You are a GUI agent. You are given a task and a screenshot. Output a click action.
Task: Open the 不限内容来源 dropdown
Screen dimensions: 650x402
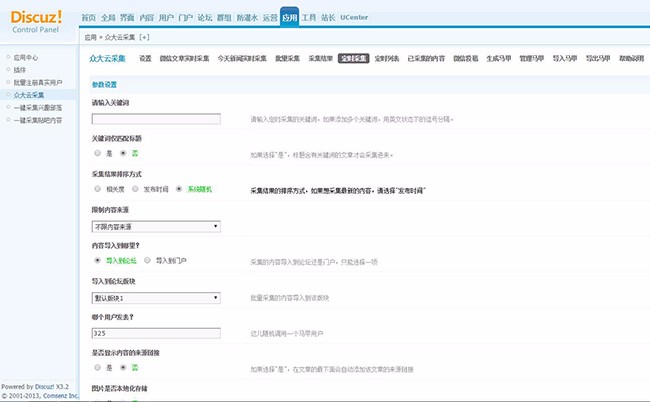click(x=156, y=227)
